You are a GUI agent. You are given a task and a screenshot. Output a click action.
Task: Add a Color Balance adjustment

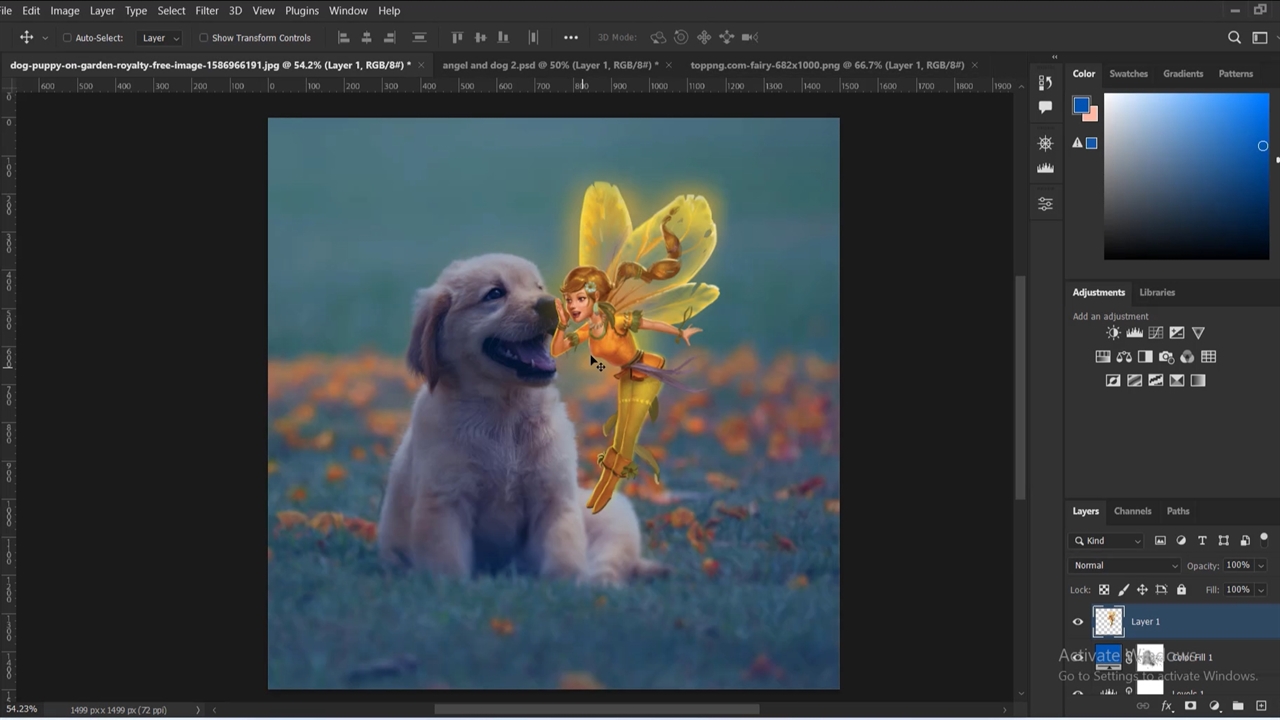pyautogui.click(x=1124, y=357)
